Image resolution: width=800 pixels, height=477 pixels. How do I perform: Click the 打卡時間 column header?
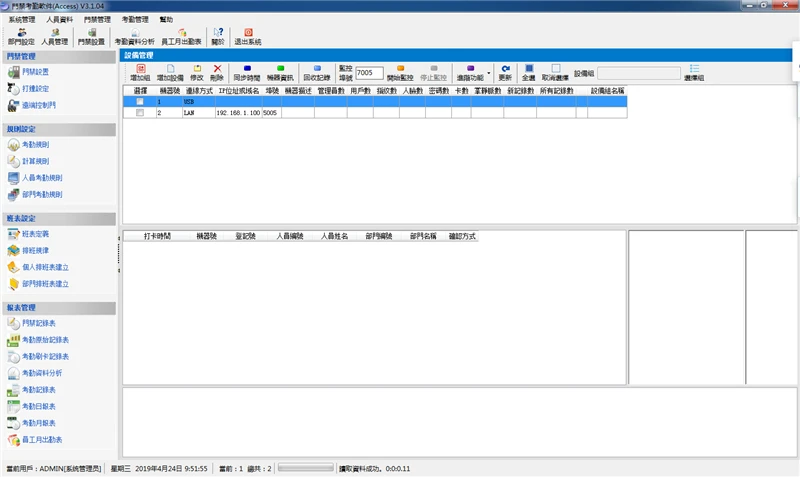(x=157, y=236)
